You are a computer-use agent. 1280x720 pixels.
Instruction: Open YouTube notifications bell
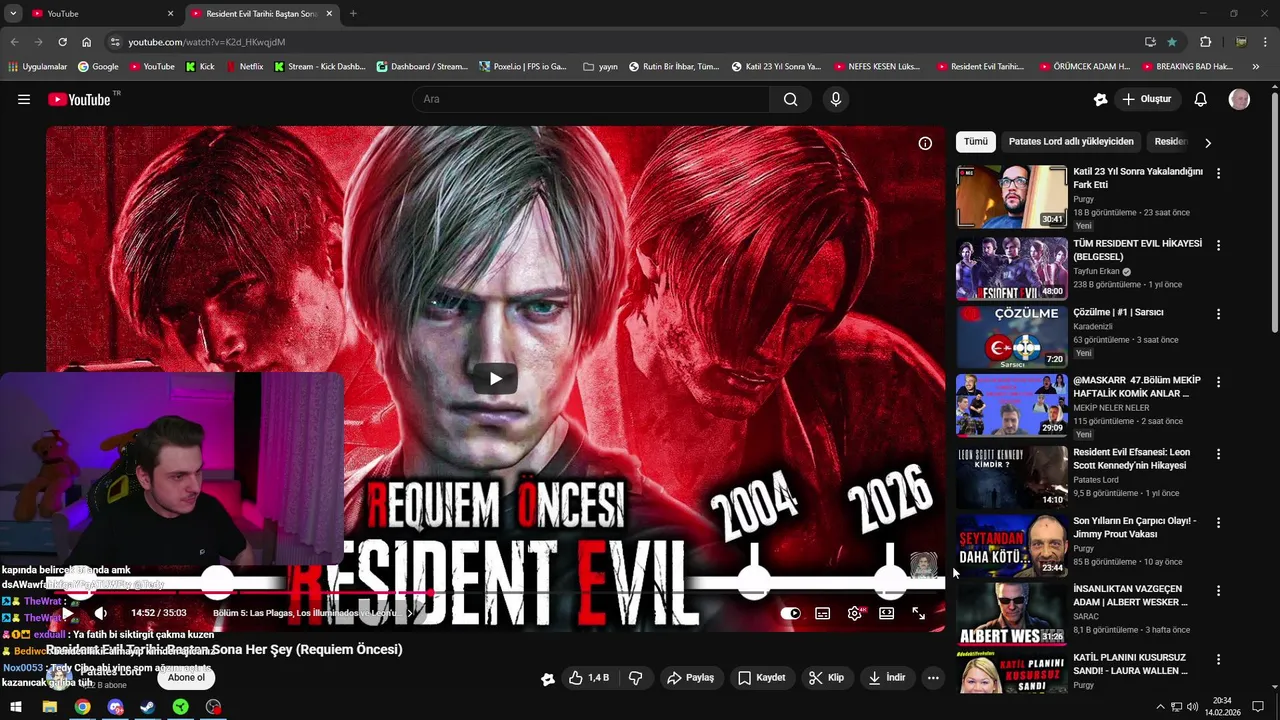click(x=1200, y=99)
